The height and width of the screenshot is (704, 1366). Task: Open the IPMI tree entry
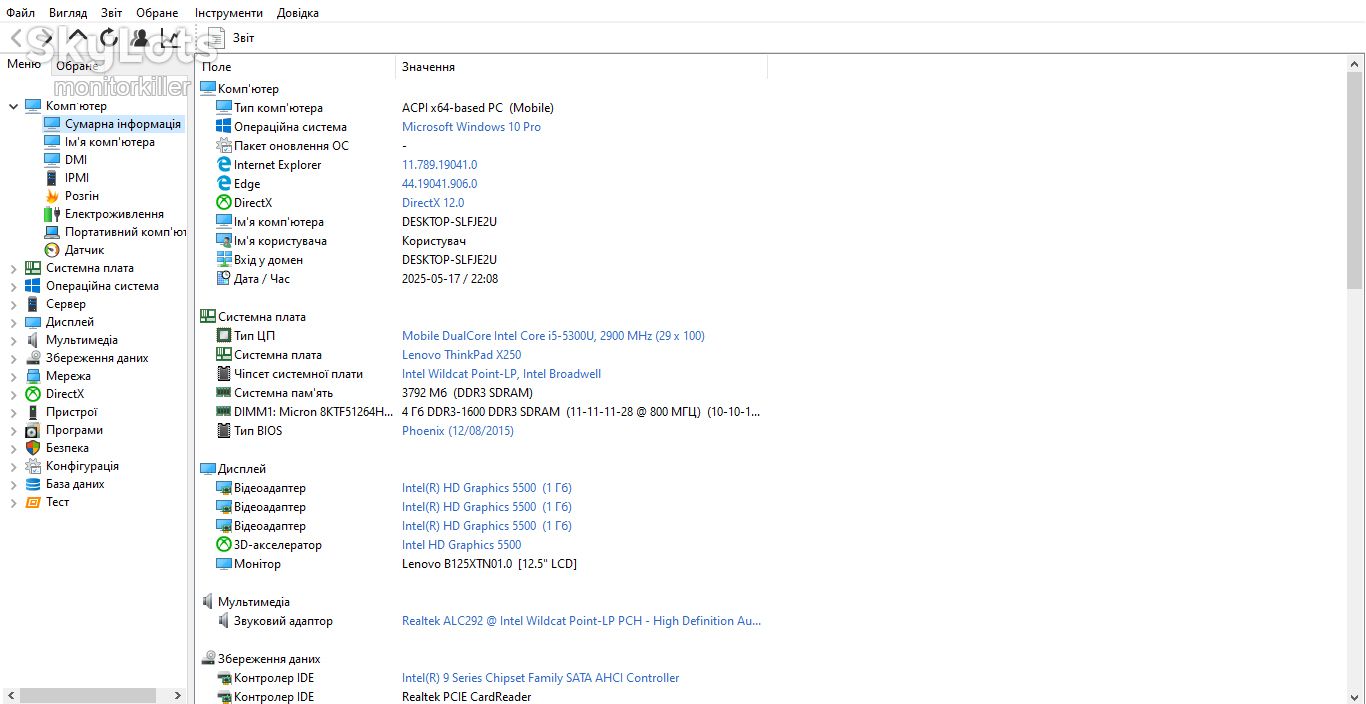[77, 178]
